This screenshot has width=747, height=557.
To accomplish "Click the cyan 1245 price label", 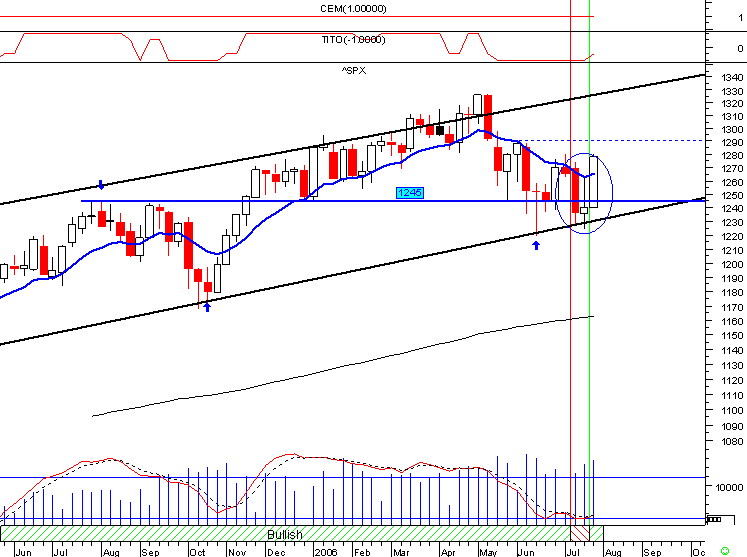I will (410, 192).
